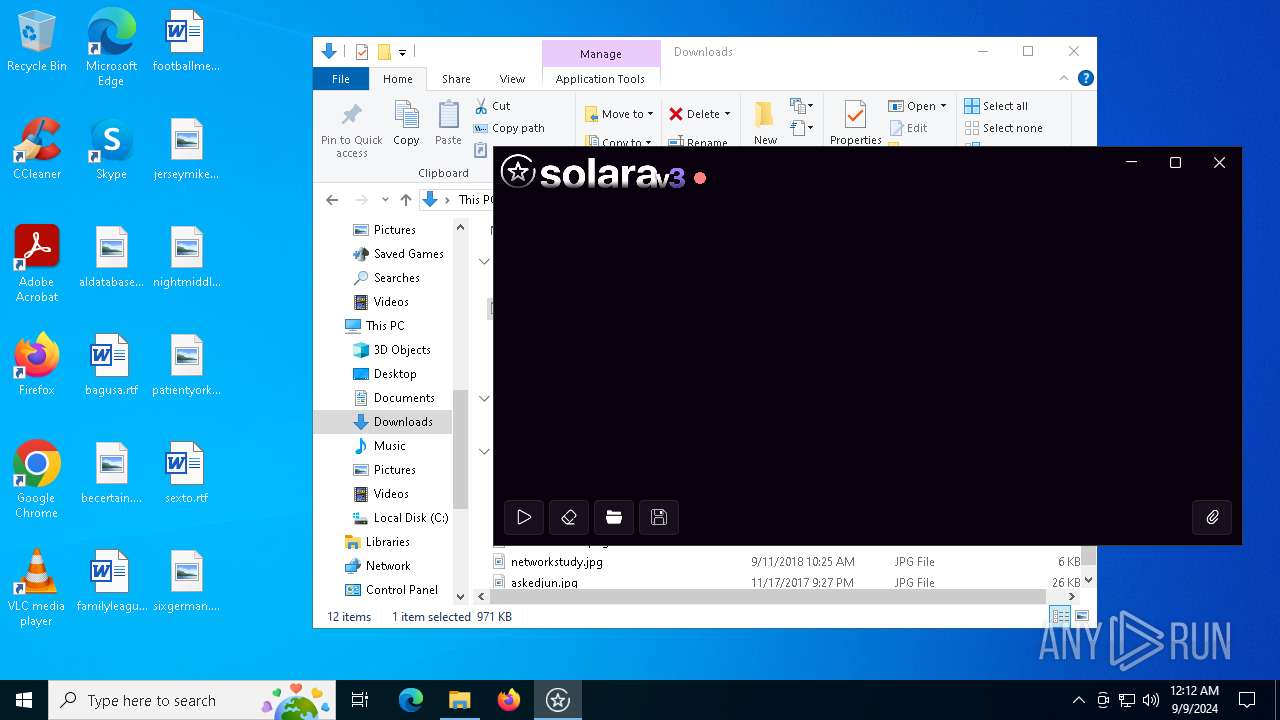Open the CCleaner desktop shortcut
The height and width of the screenshot is (720, 1280).
click(x=37, y=149)
